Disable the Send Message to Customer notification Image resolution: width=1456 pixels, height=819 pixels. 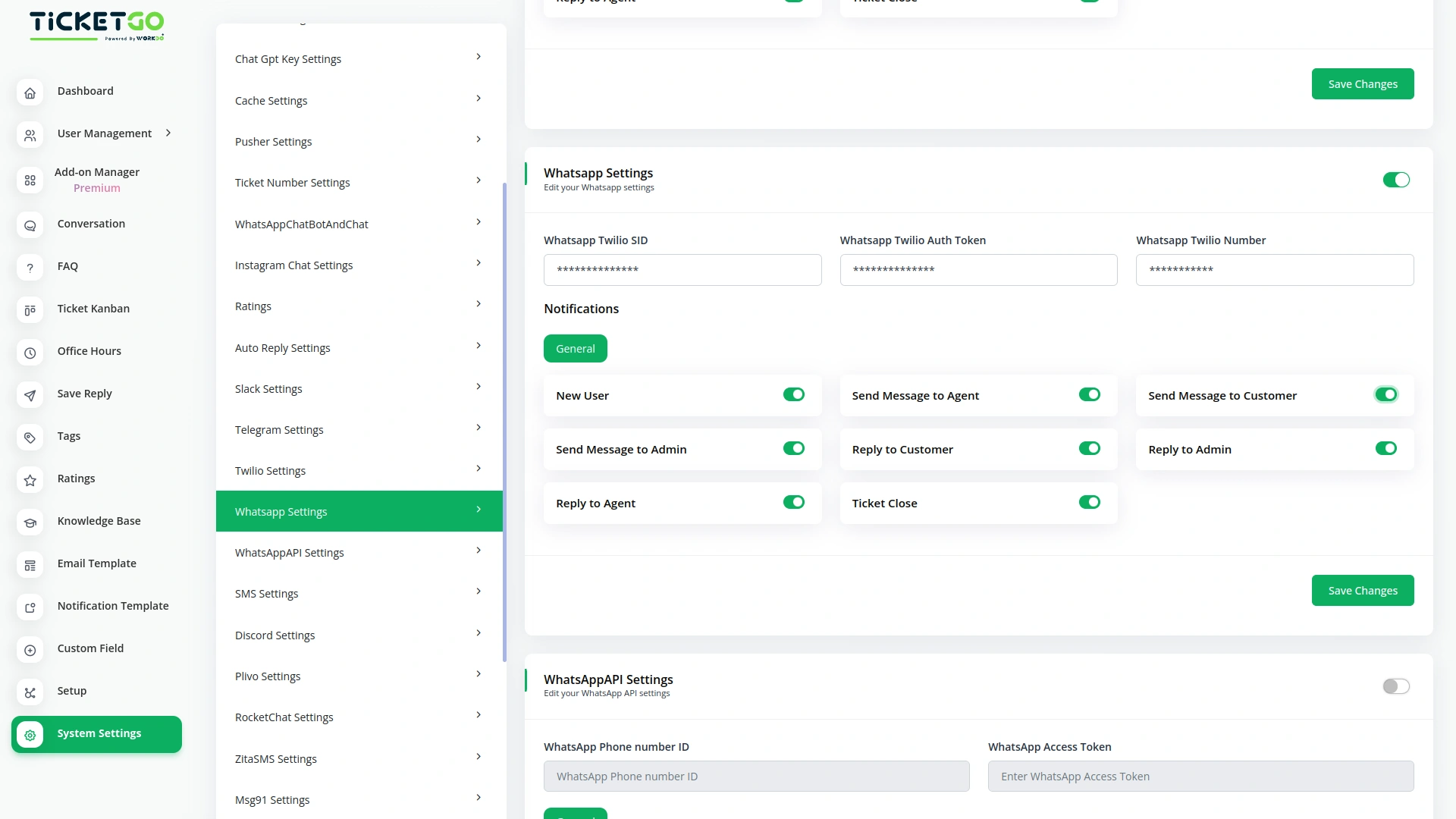(1386, 394)
